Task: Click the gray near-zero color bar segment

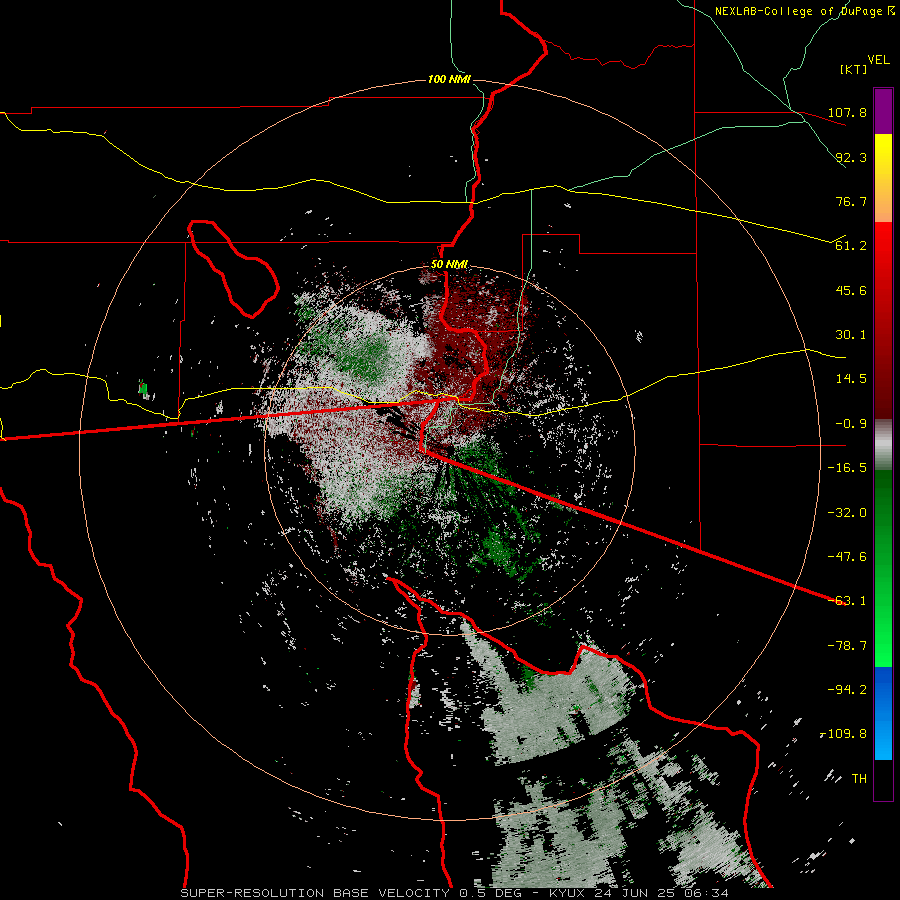Action: click(883, 445)
